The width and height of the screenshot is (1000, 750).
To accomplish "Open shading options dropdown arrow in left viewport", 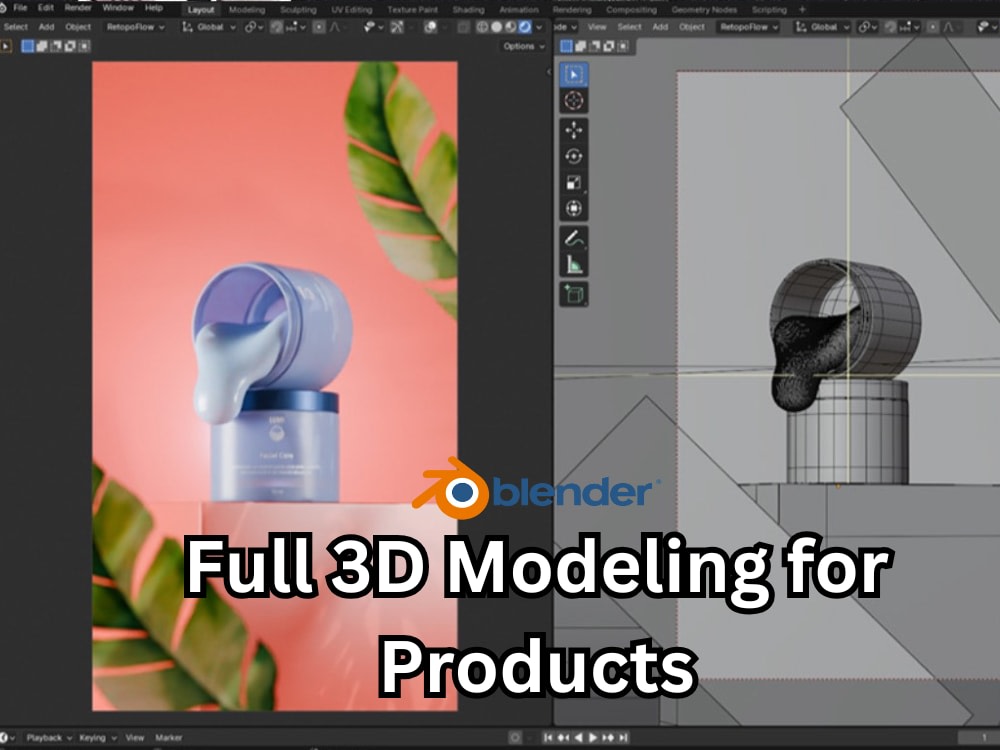I will click(540, 27).
